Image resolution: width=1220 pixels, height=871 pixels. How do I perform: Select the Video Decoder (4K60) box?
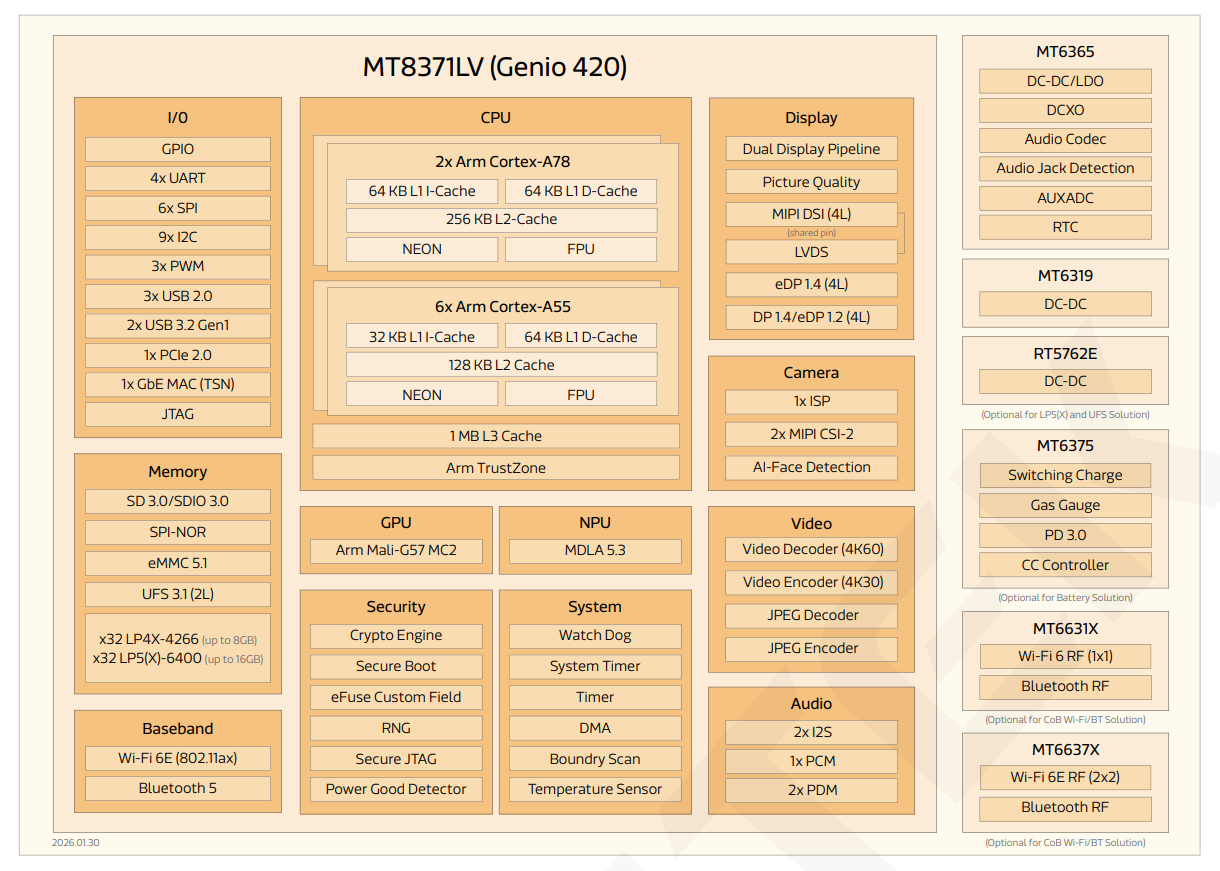pyautogui.click(x=811, y=549)
